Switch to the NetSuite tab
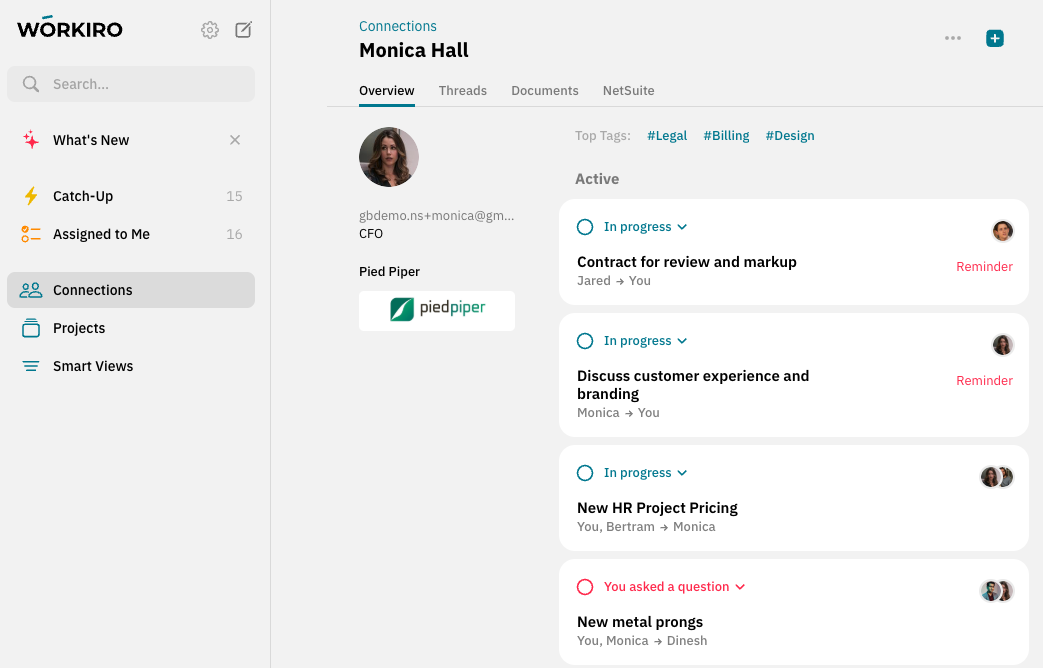Viewport: 1043px width, 668px height. [x=628, y=90]
